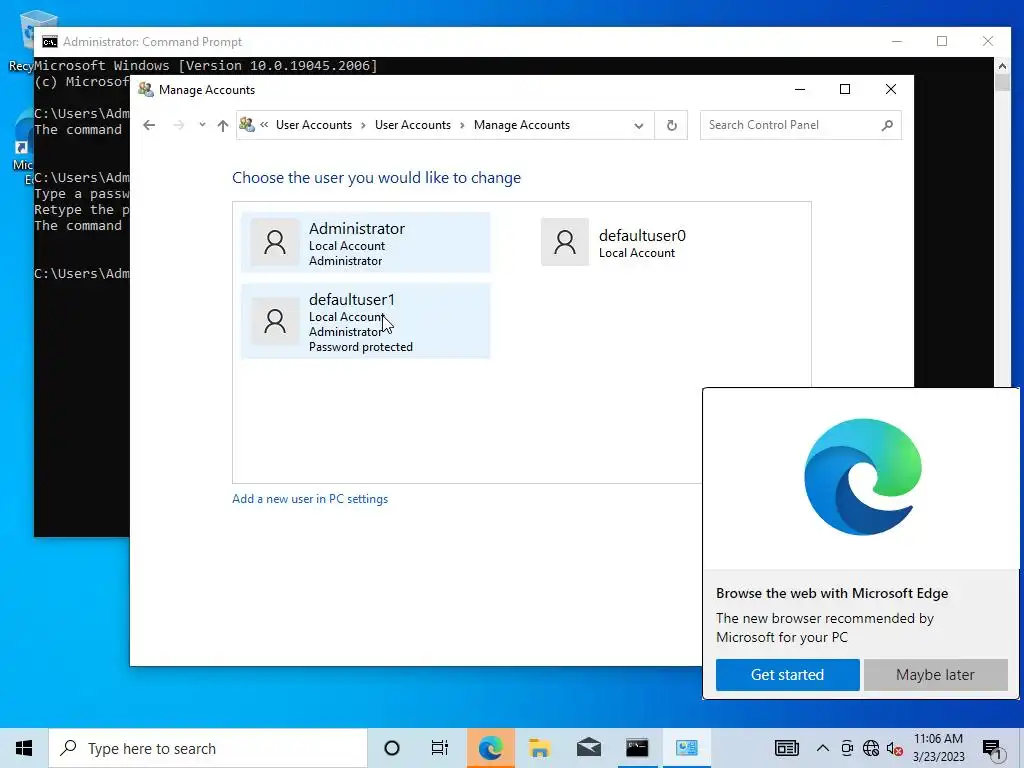Screen dimensions: 1024x768
Task: Open recent locations dropdown chevron next to forward arrow
Action: [202, 125]
